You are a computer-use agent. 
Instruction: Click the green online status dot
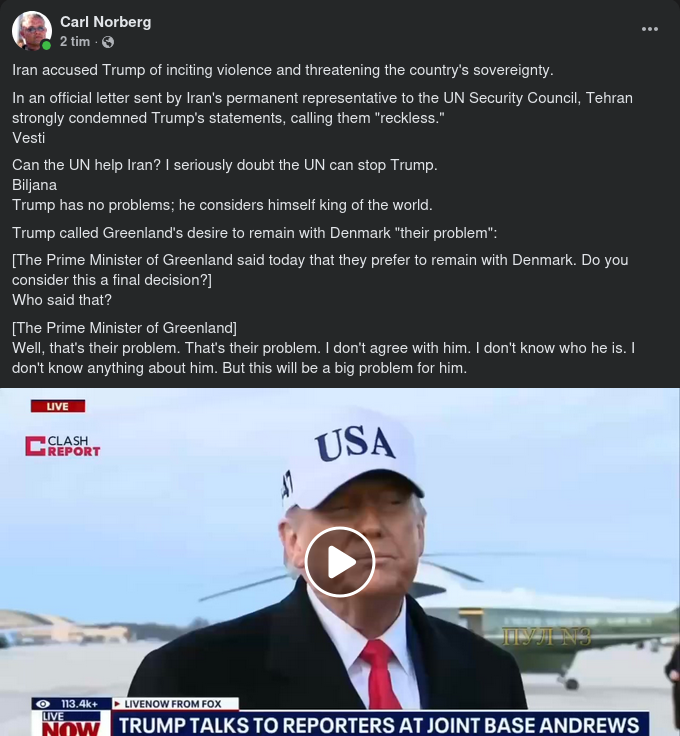tap(46, 45)
